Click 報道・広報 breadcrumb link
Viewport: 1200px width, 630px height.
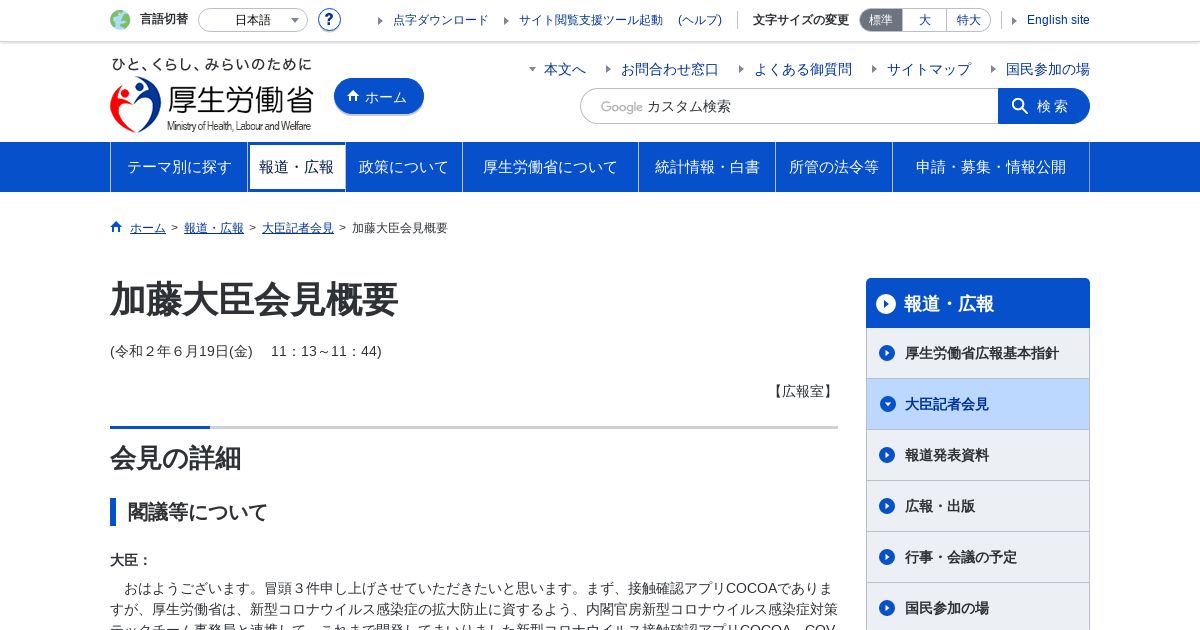click(214, 228)
